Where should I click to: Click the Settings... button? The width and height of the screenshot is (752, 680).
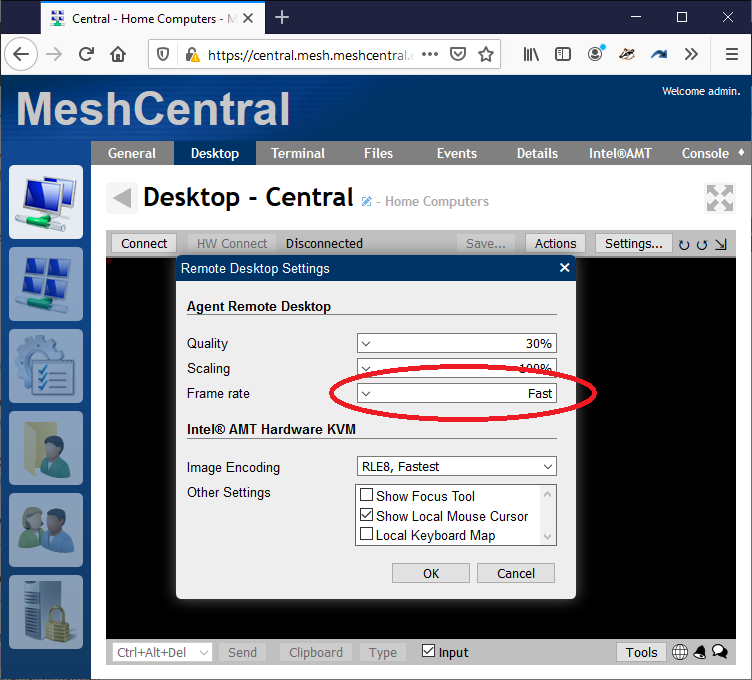click(634, 244)
